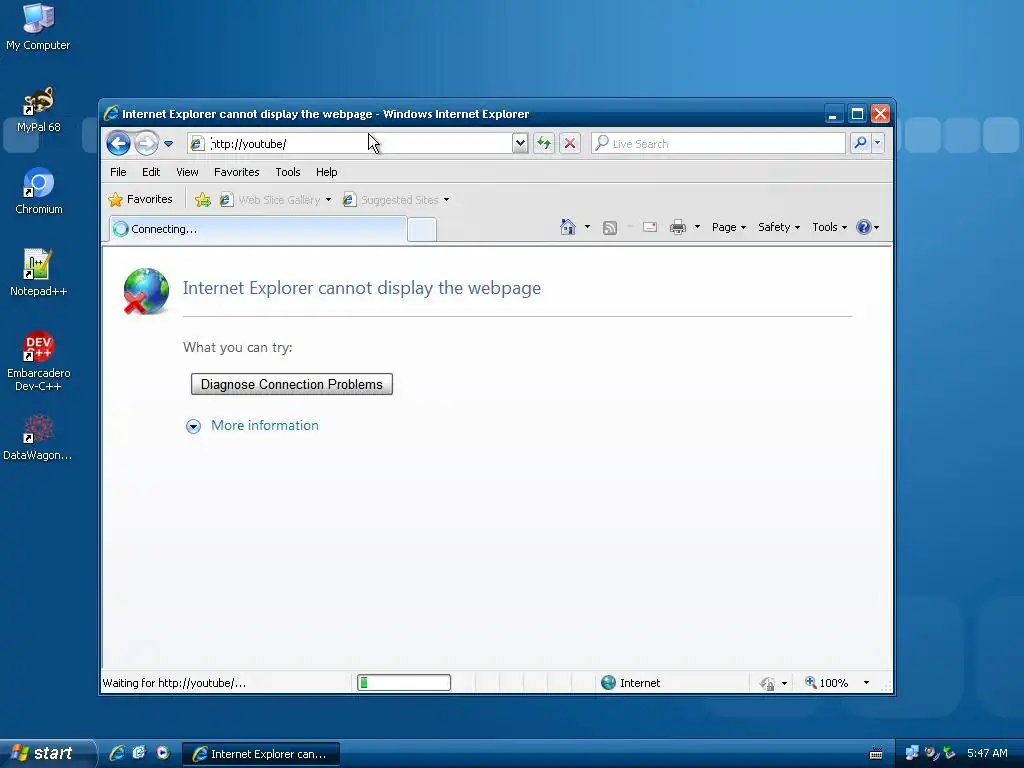Expand the Print options dropdown arrow
The height and width of the screenshot is (768, 1024).
pos(697,227)
